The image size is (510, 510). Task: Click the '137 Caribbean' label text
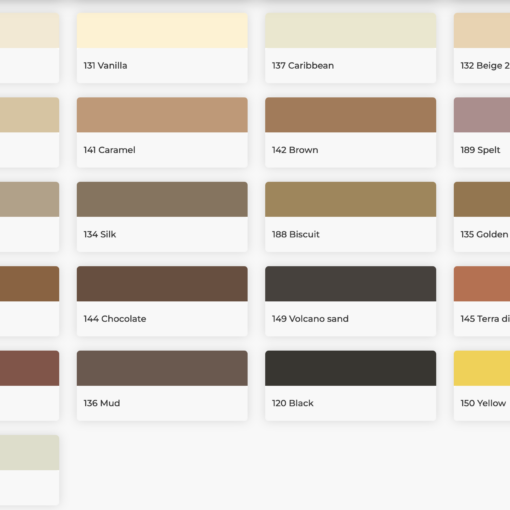[x=303, y=66]
